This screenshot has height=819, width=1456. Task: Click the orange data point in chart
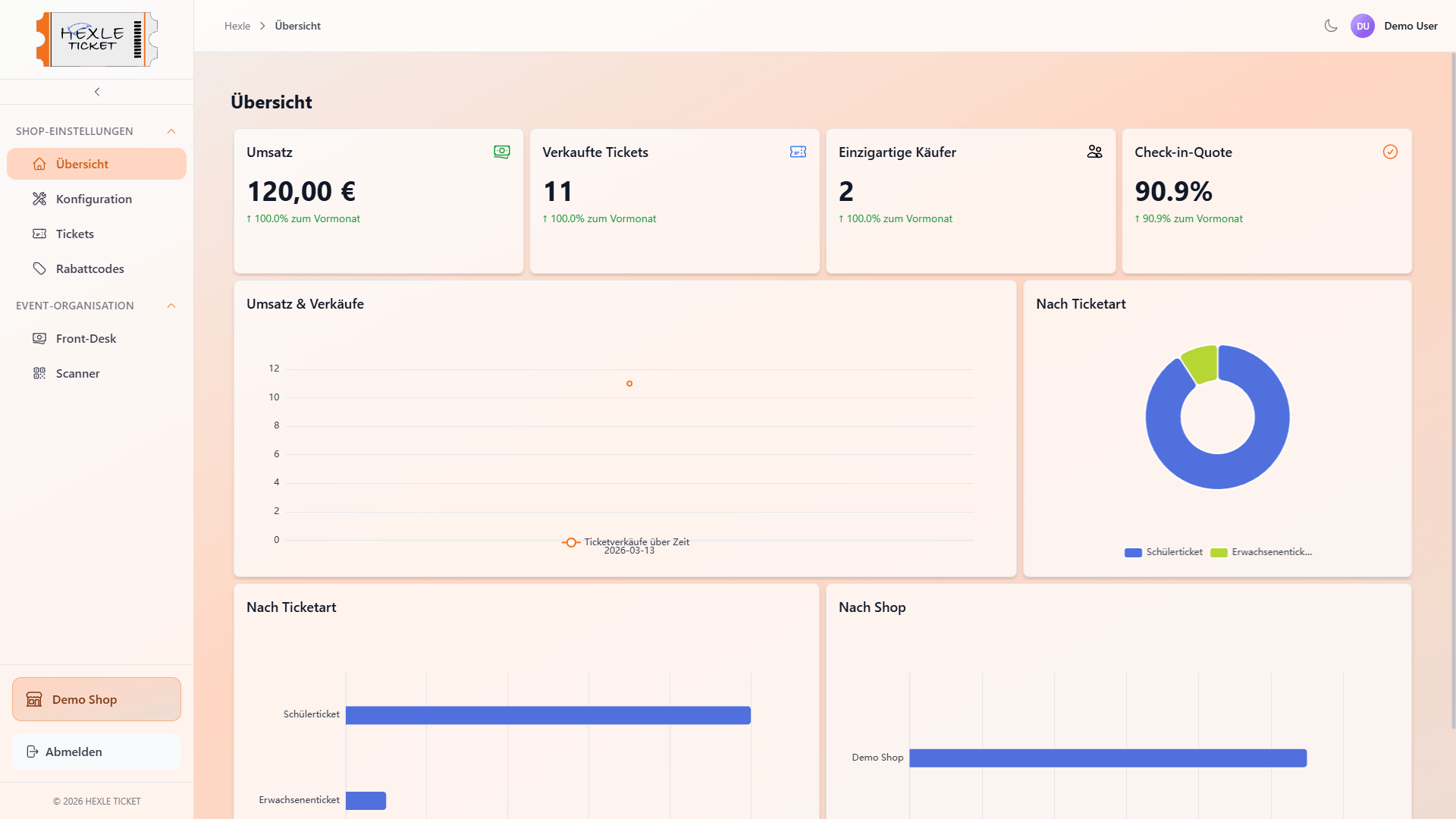point(629,384)
